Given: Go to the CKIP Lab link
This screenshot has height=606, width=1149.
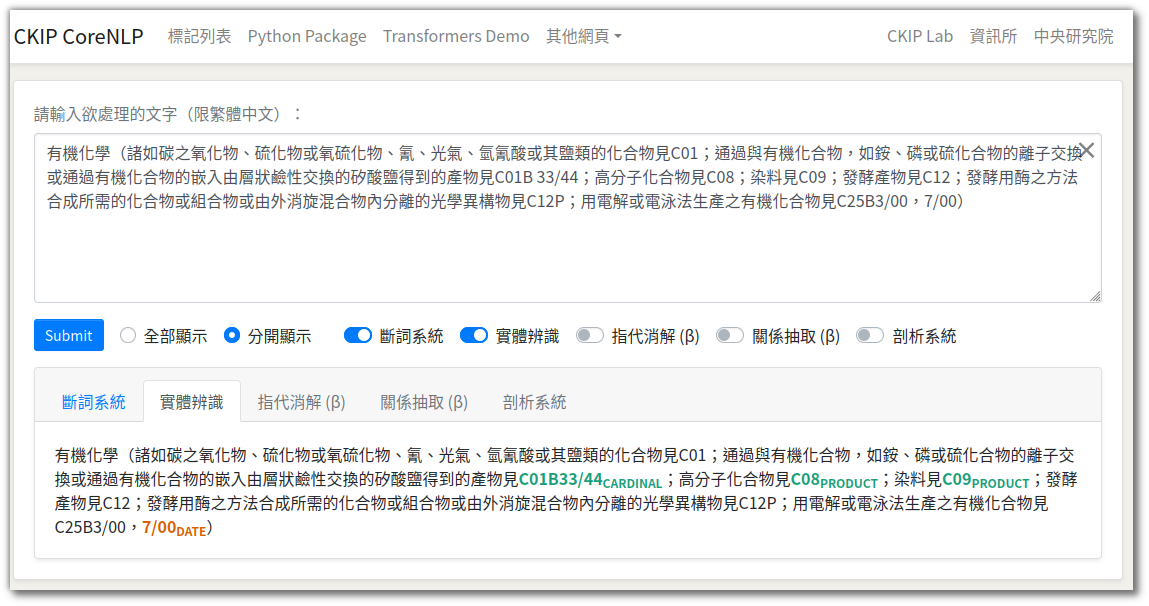Looking at the screenshot, I should [x=920, y=36].
